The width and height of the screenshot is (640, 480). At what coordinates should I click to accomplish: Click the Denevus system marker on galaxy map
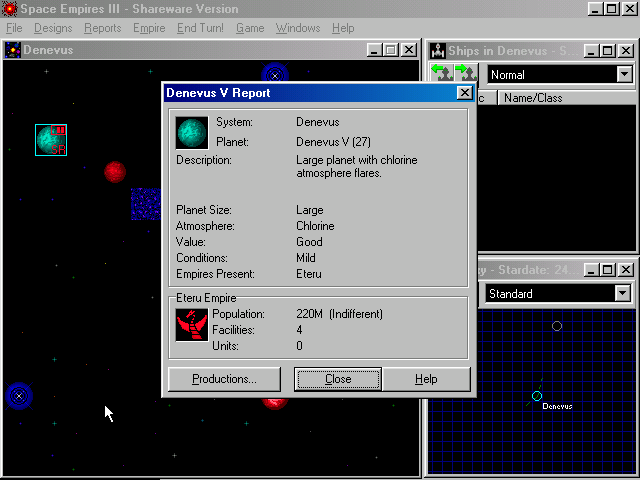click(x=537, y=396)
